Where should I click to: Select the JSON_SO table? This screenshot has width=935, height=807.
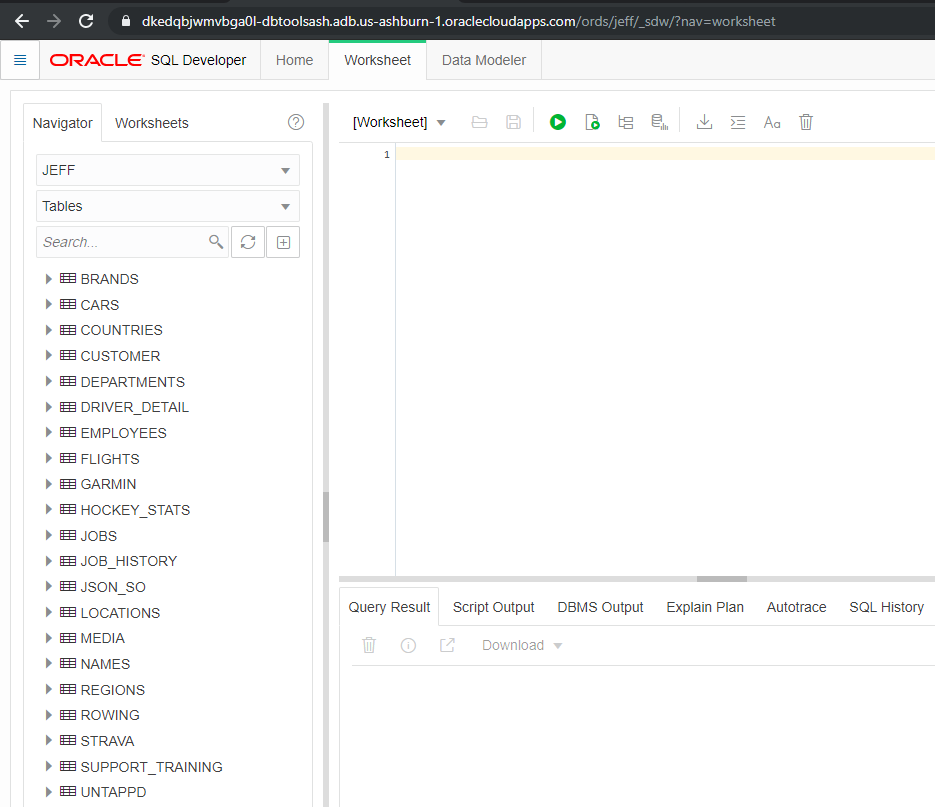[113, 587]
